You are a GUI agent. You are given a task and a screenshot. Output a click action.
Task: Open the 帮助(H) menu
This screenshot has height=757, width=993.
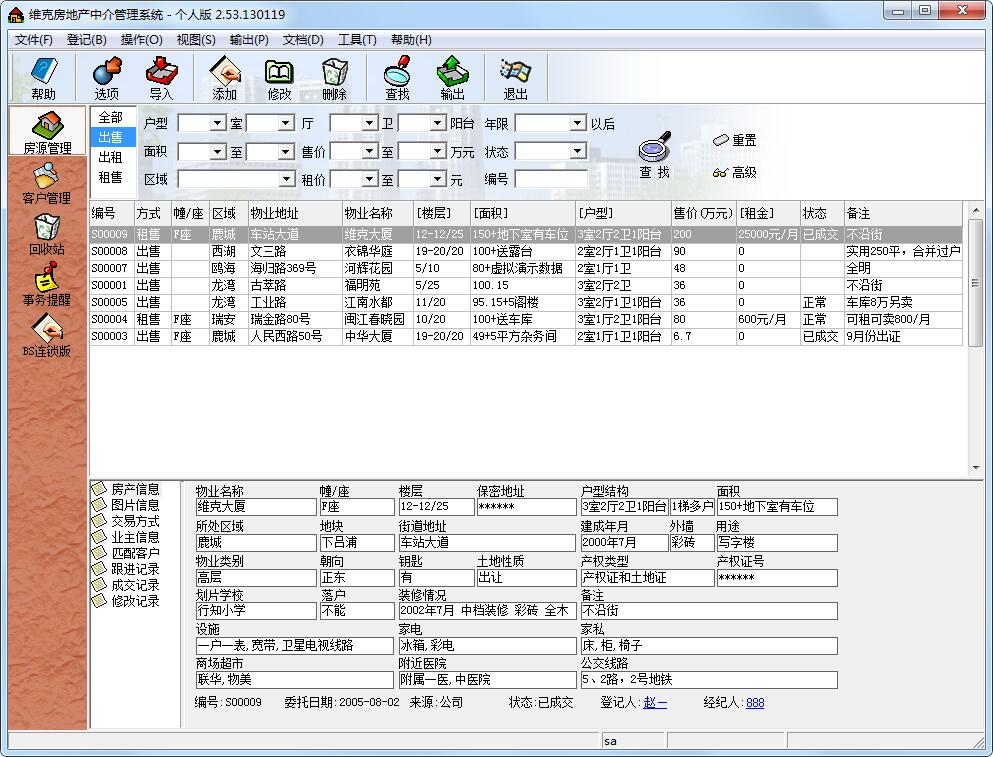pos(412,40)
